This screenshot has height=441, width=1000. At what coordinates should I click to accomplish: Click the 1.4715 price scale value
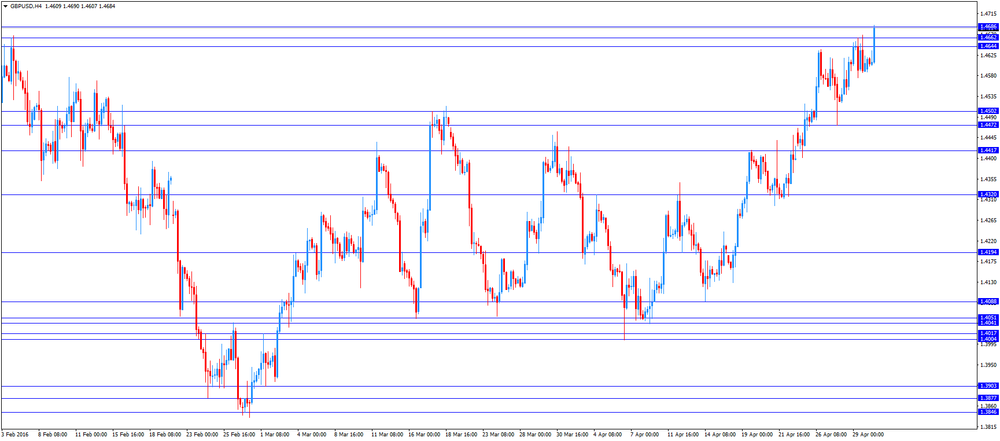pos(989,13)
